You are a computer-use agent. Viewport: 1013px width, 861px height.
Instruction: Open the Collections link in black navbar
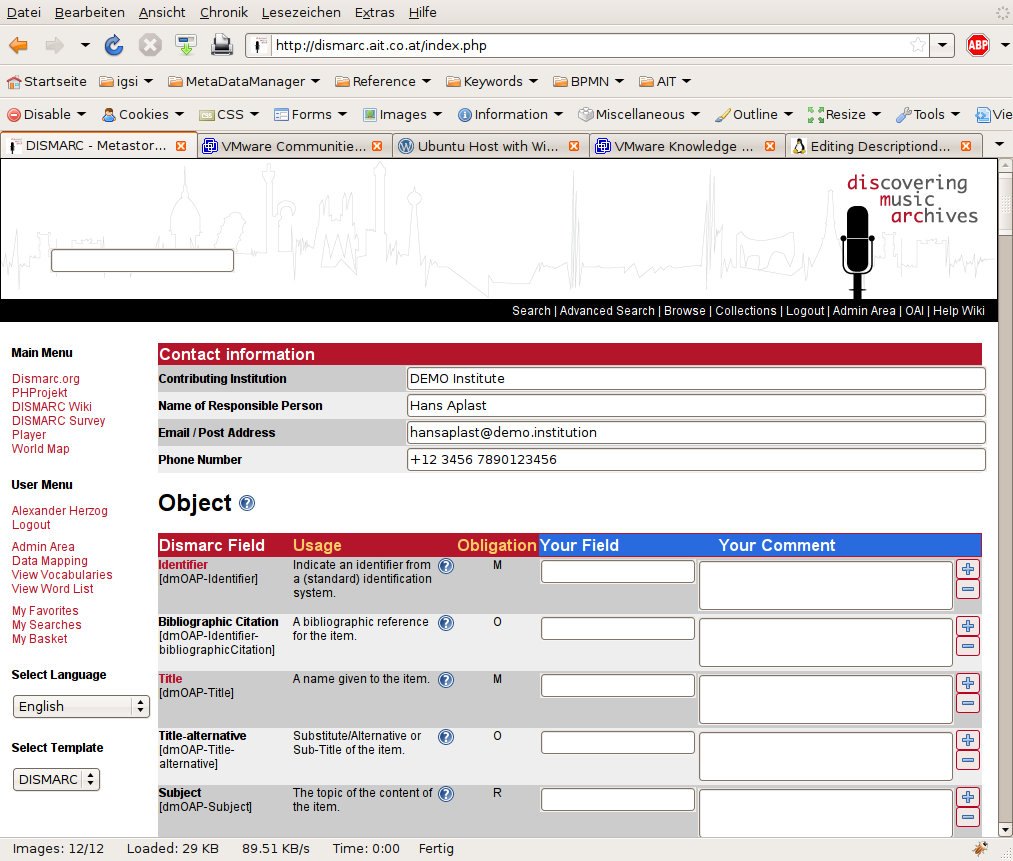(x=746, y=311)
